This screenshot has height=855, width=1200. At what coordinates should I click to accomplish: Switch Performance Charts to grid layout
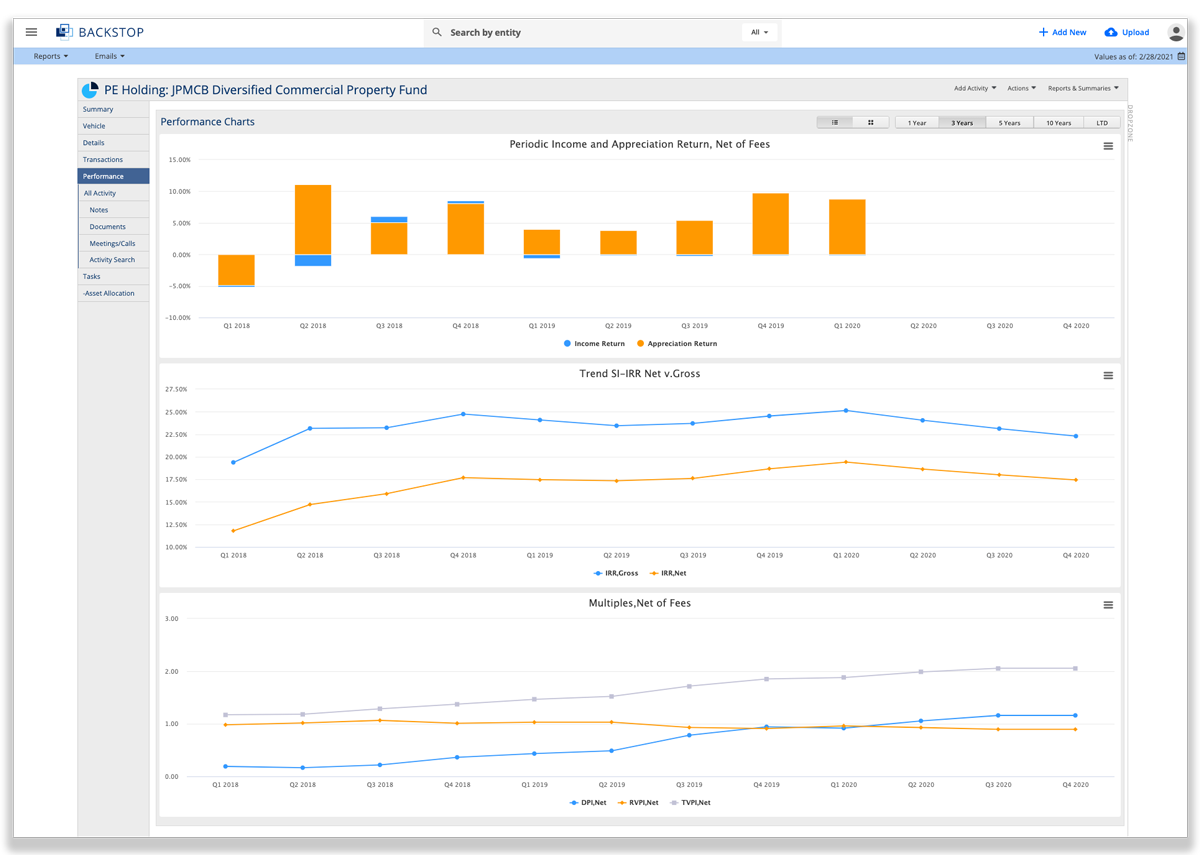tap(871, 123)
